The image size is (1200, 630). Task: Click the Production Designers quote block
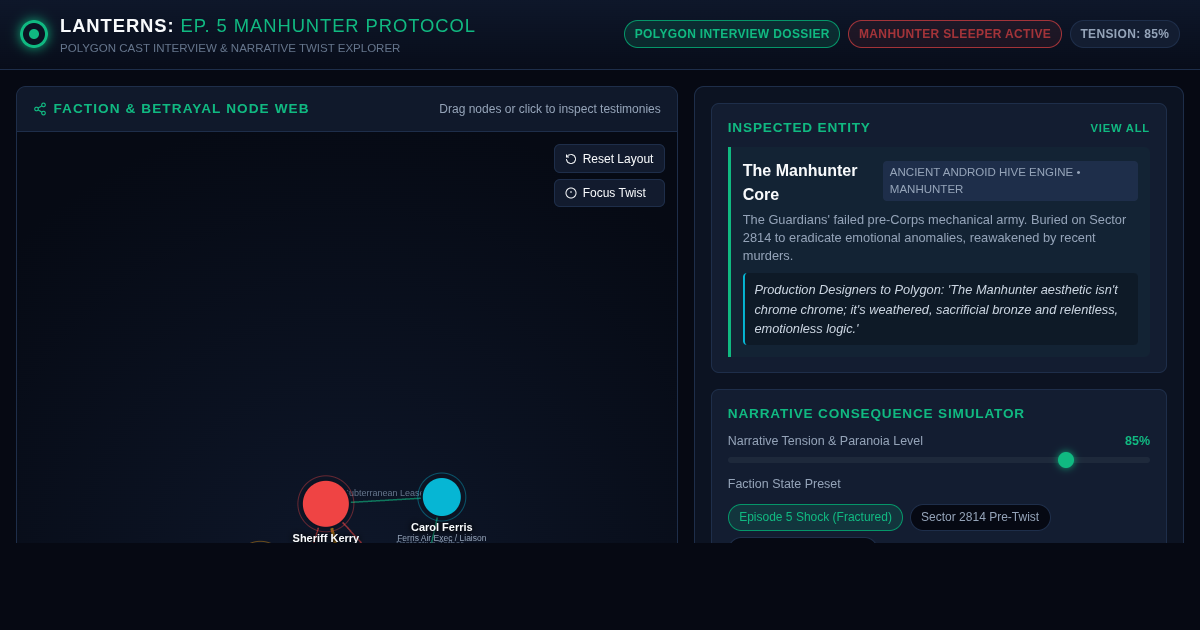[x=940, y=309]
